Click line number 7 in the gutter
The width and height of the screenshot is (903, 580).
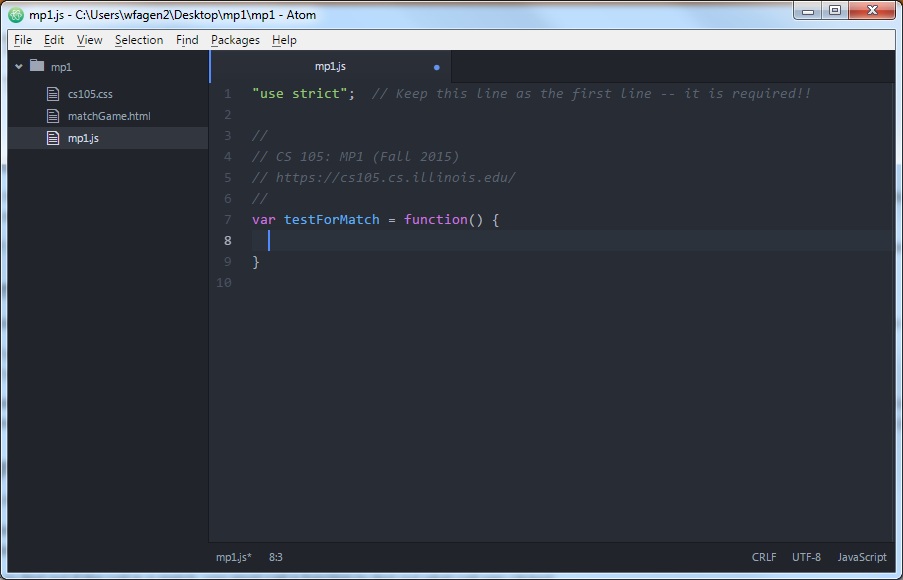pyautogui.click(x=228, y=219)
